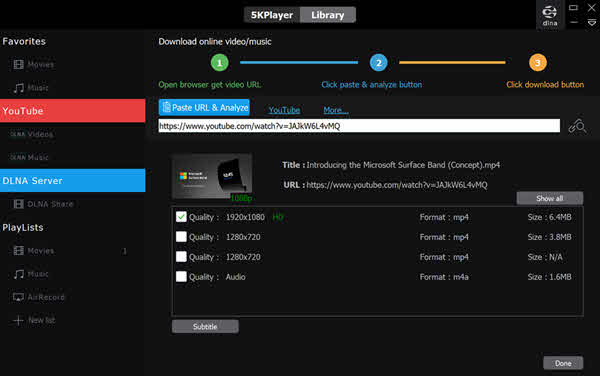This screenshot has height=376, width=600.
Task: Open the DLNA Music icon
Action: (x=18, y=157)
